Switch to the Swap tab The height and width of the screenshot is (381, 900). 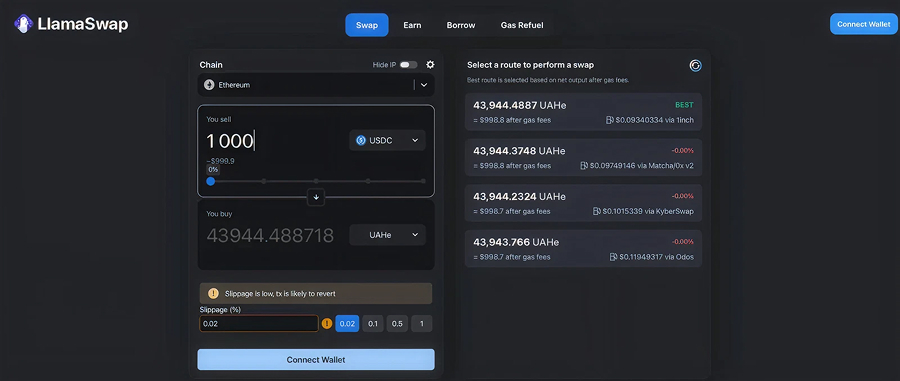pyautogui.click(x=367, y=25)
